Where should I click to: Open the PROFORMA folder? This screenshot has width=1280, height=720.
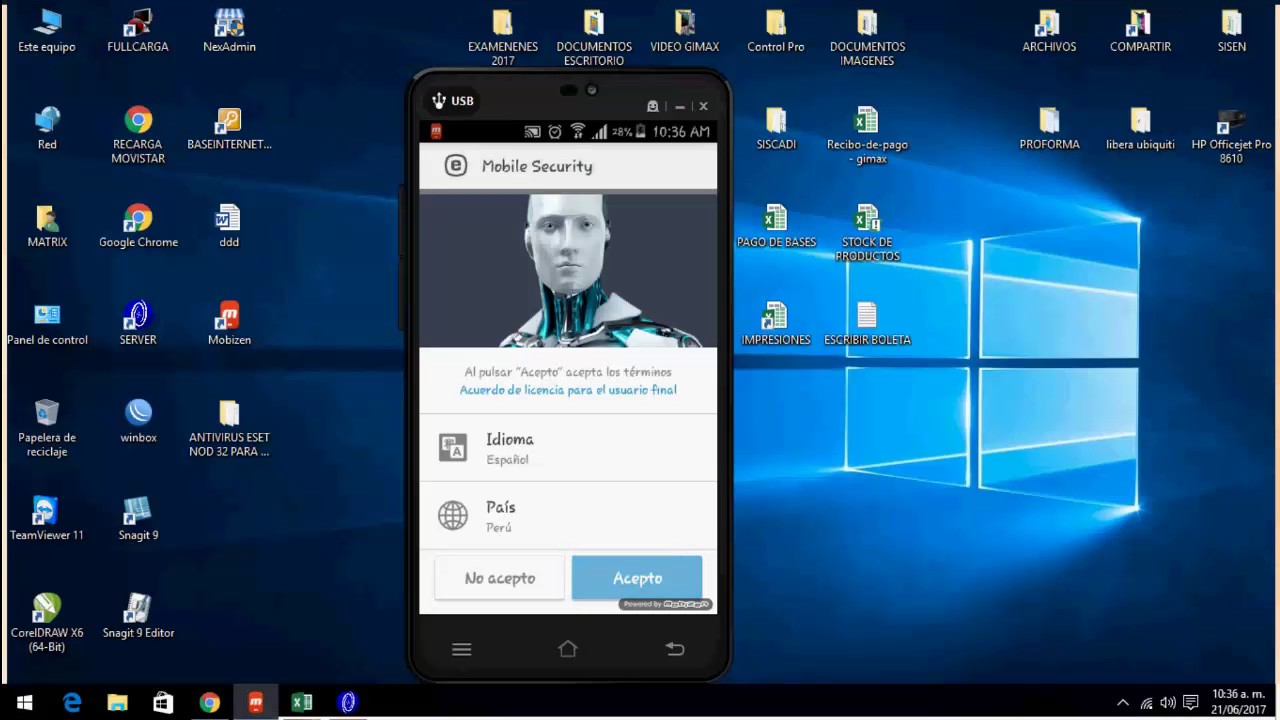[1049, 129]
